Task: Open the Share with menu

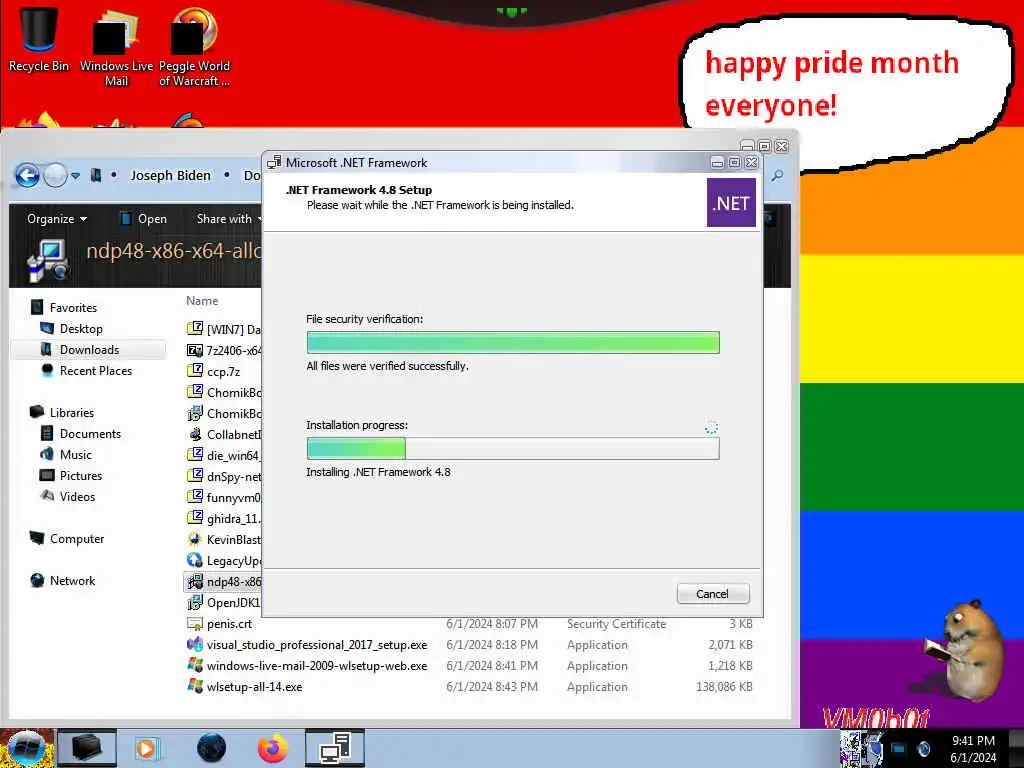Action: point(229,219)
